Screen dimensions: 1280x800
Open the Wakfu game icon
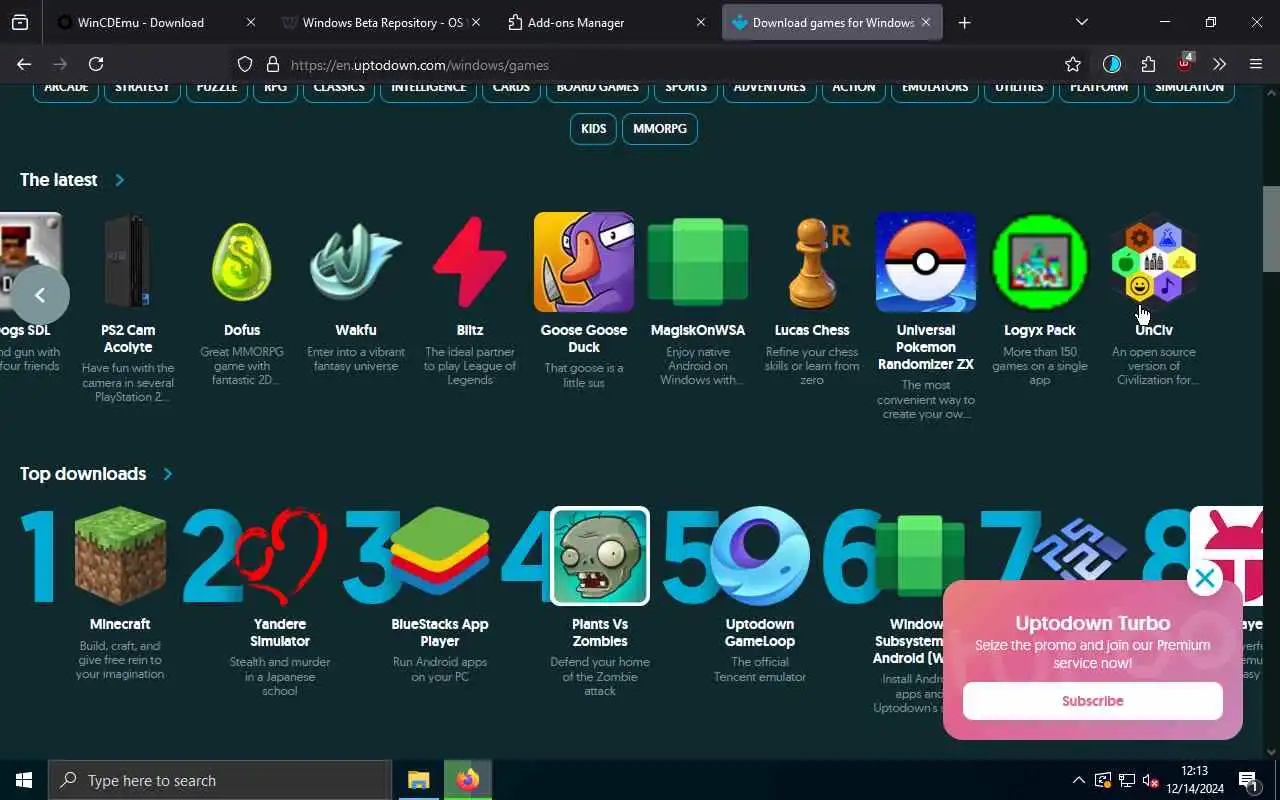pyautogui.click(x=356, y=262)
